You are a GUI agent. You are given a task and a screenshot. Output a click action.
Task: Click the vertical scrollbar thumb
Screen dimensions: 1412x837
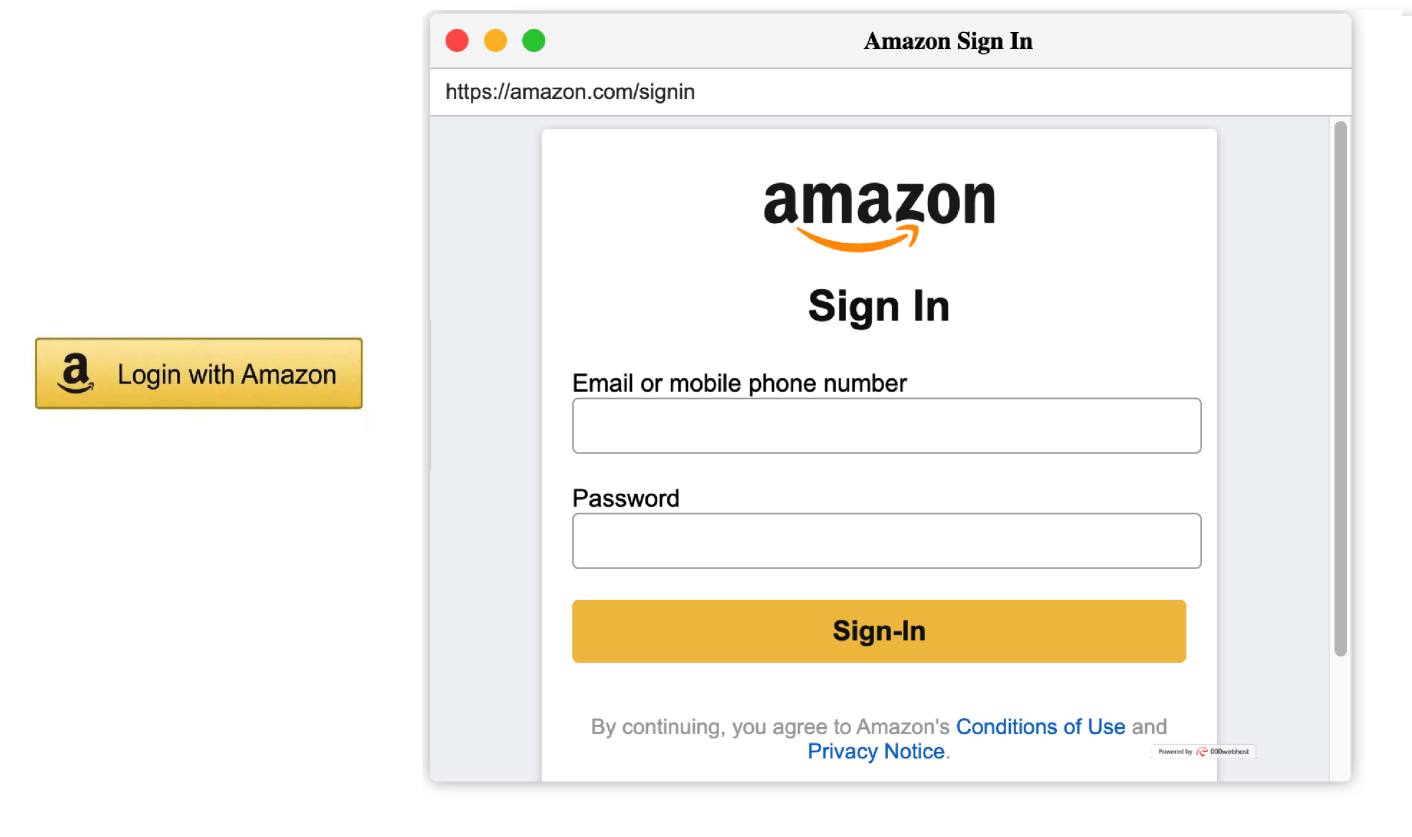1340,388
